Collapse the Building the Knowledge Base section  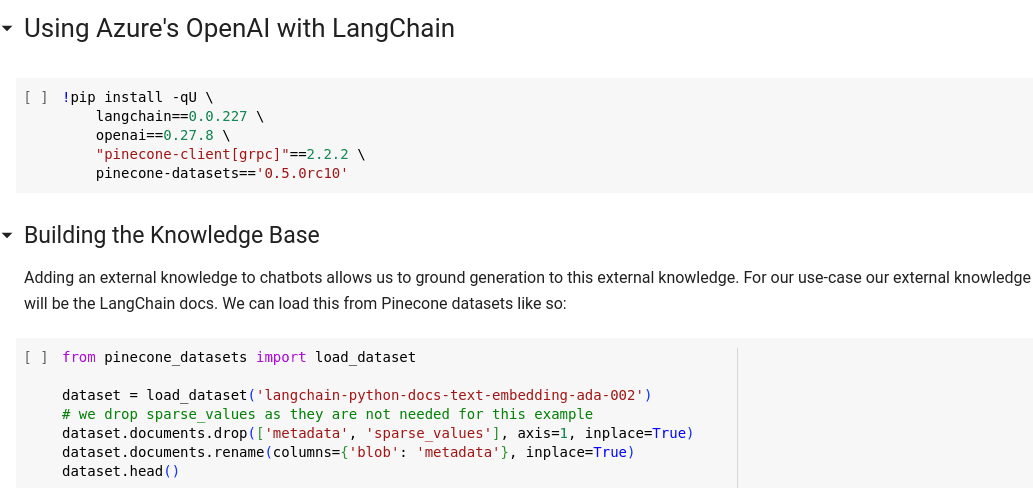coord(8,236)
